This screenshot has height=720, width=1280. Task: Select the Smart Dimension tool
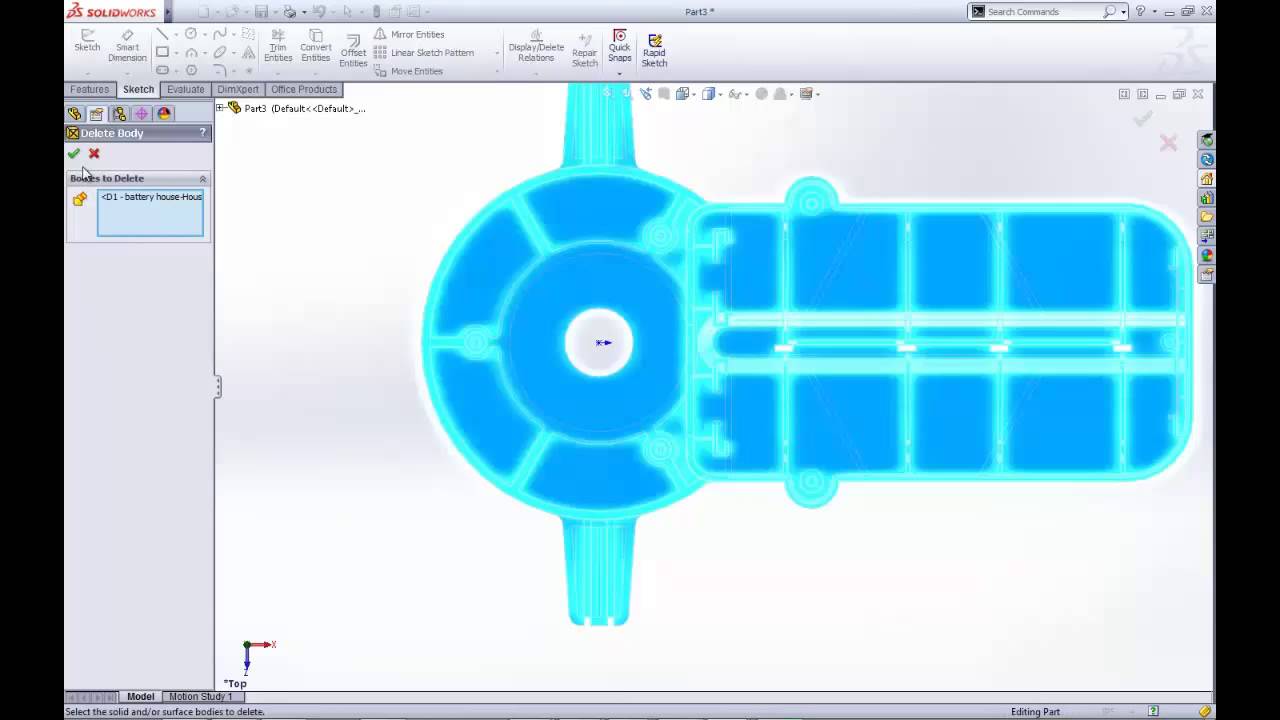(x=127, y=46)
